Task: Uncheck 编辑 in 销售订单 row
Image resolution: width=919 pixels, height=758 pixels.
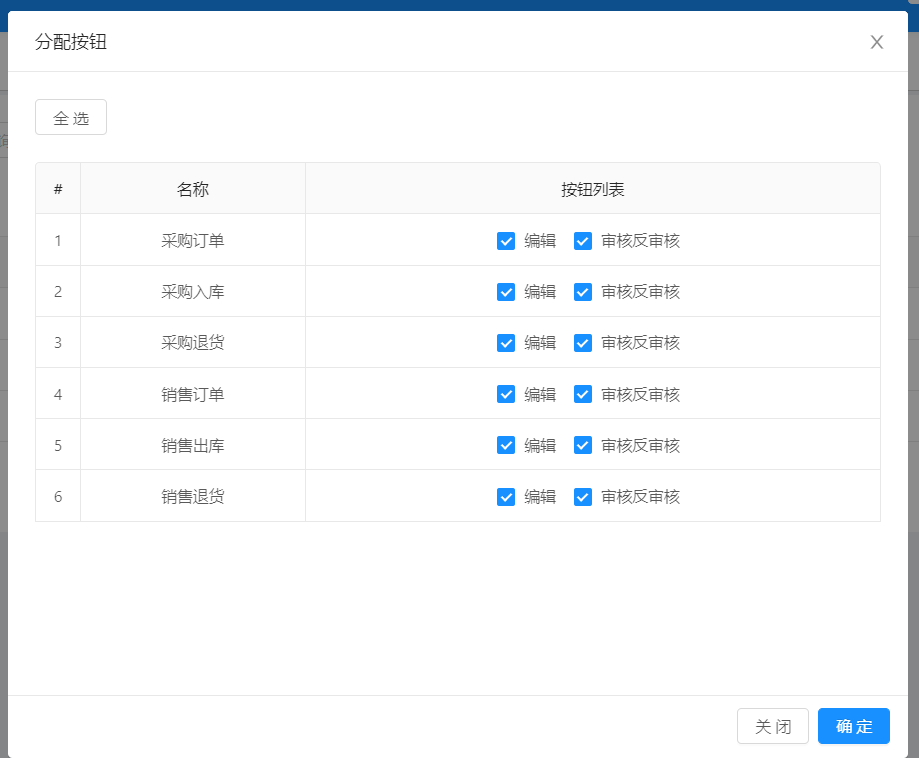Action: 506,394
